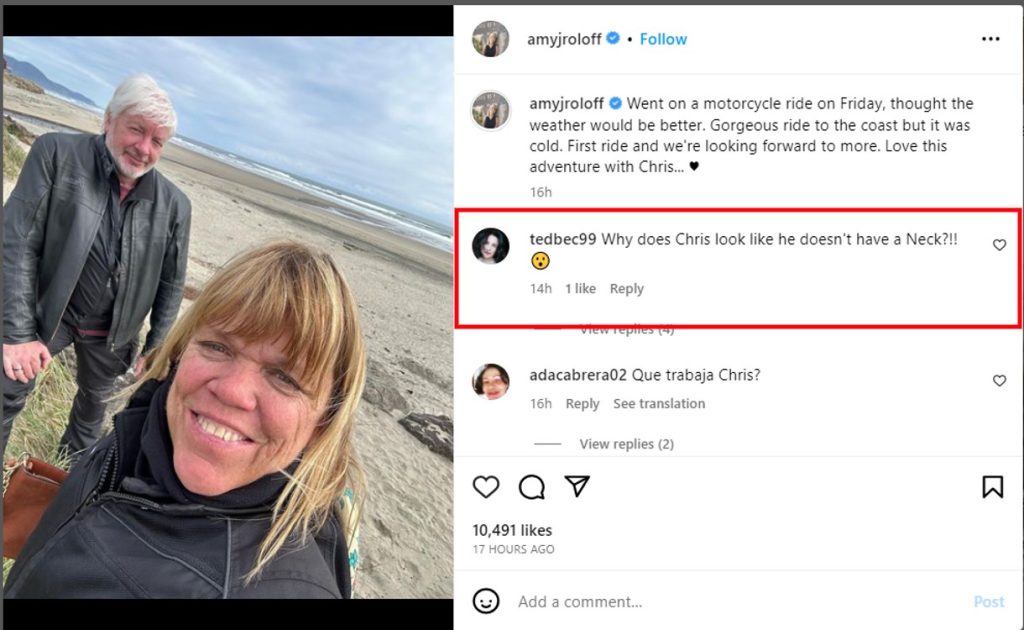Reply to tedbec99's comment
Screen dimensions: 1024x630
click(x=626, y=289)
